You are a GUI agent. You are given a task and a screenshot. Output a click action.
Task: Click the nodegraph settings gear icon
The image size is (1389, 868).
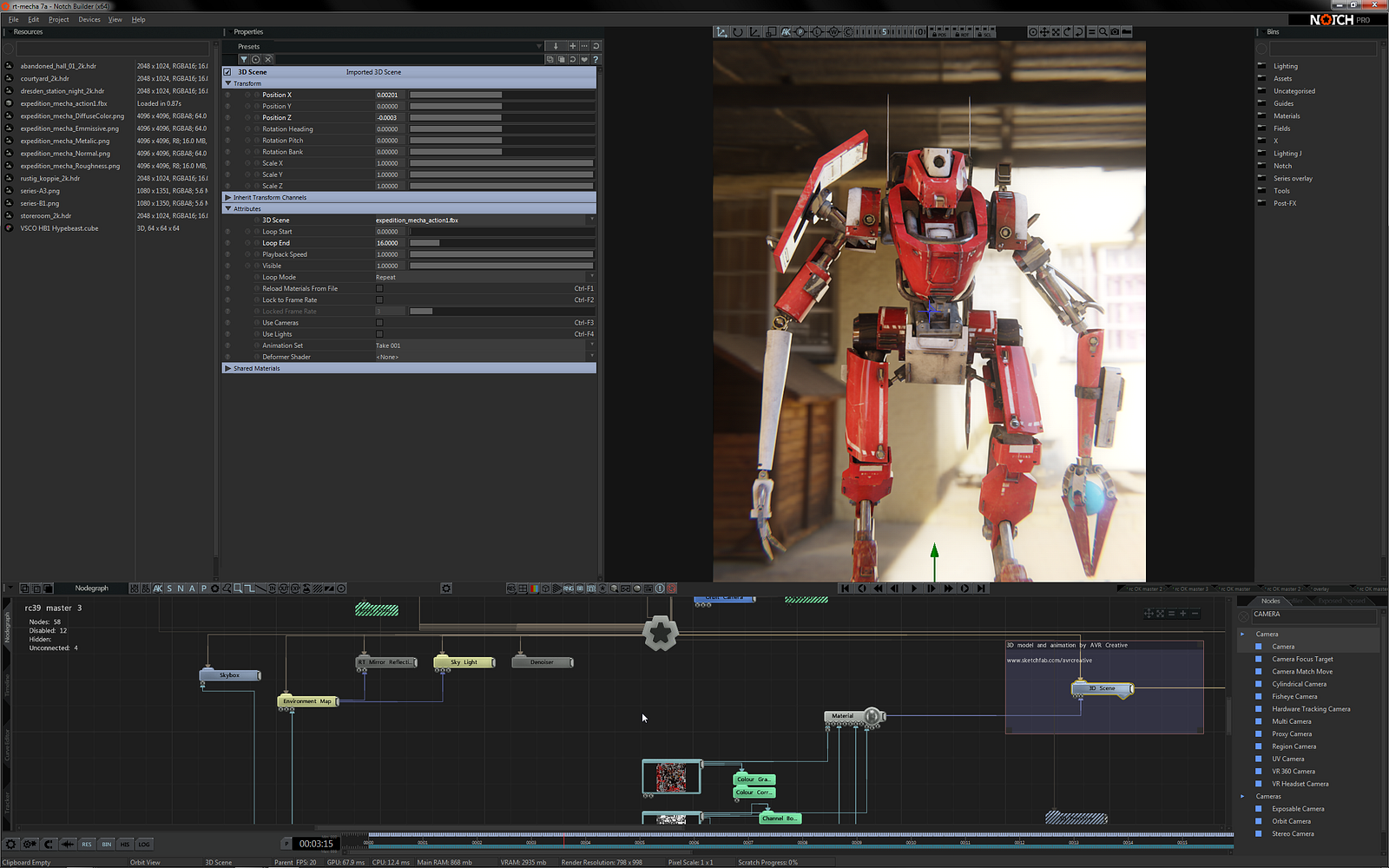click(x=446, y=589)
